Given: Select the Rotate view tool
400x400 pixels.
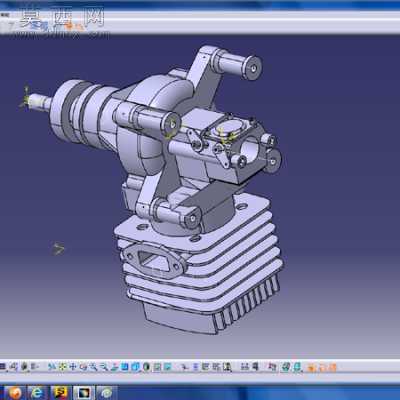Looking at the screenshot, I should click(83, 367).
